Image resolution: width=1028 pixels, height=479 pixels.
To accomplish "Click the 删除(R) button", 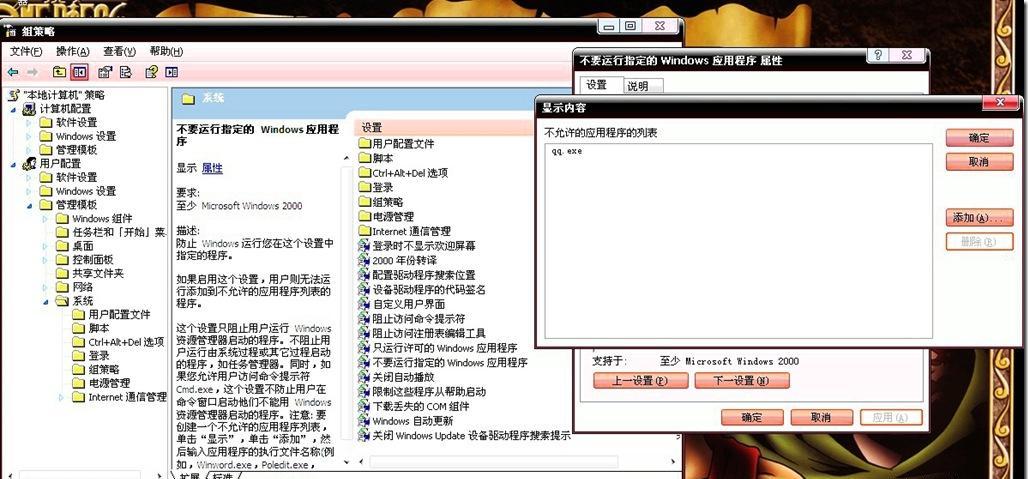I will point(979,241).
